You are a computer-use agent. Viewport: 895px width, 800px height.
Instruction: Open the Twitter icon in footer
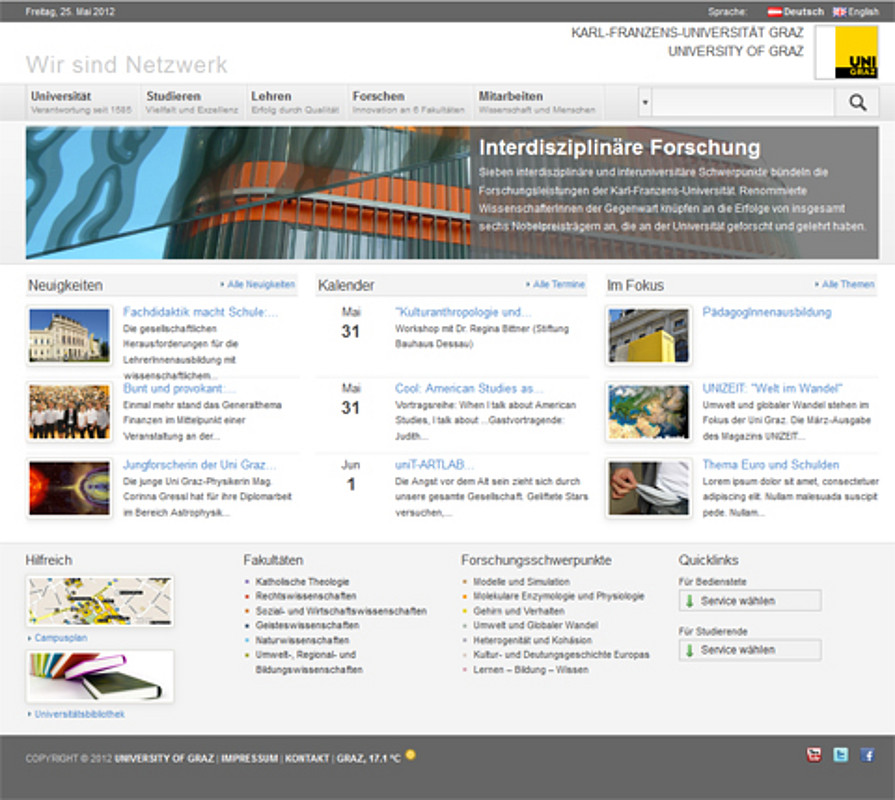tap(841, 755)
